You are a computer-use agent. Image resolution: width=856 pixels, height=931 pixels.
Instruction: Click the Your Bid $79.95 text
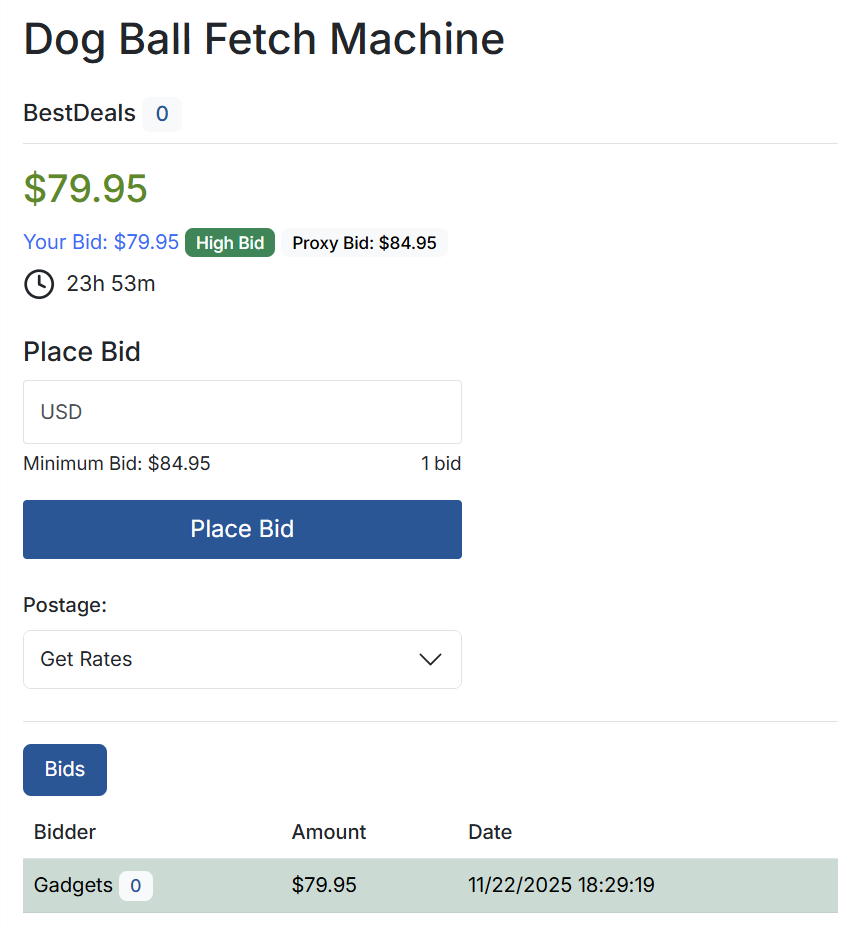[x=101, y=242]
